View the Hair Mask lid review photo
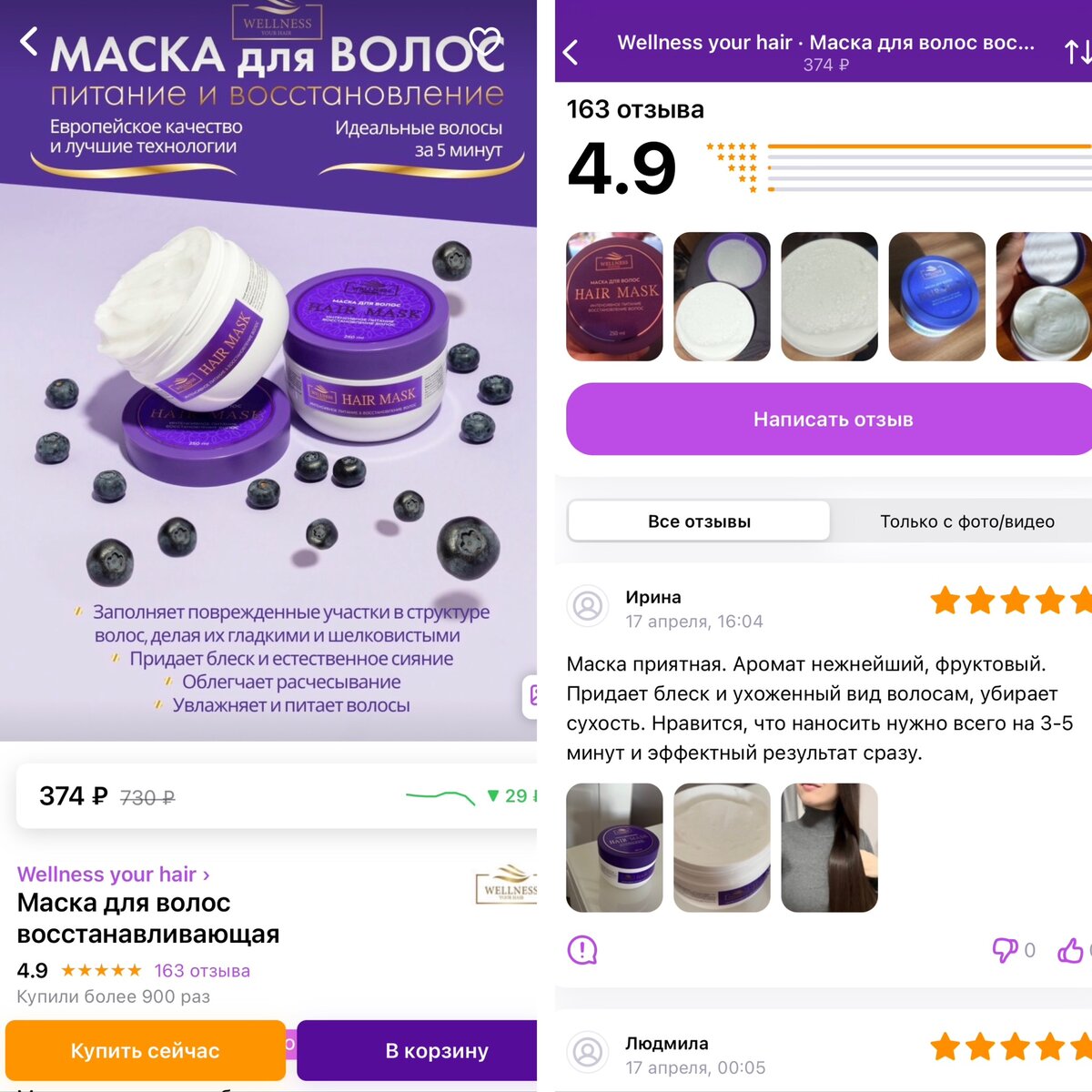Image resolution: width=1092 pixels, height=1092 pixels. pyautogui.click(x=614, y=297)
